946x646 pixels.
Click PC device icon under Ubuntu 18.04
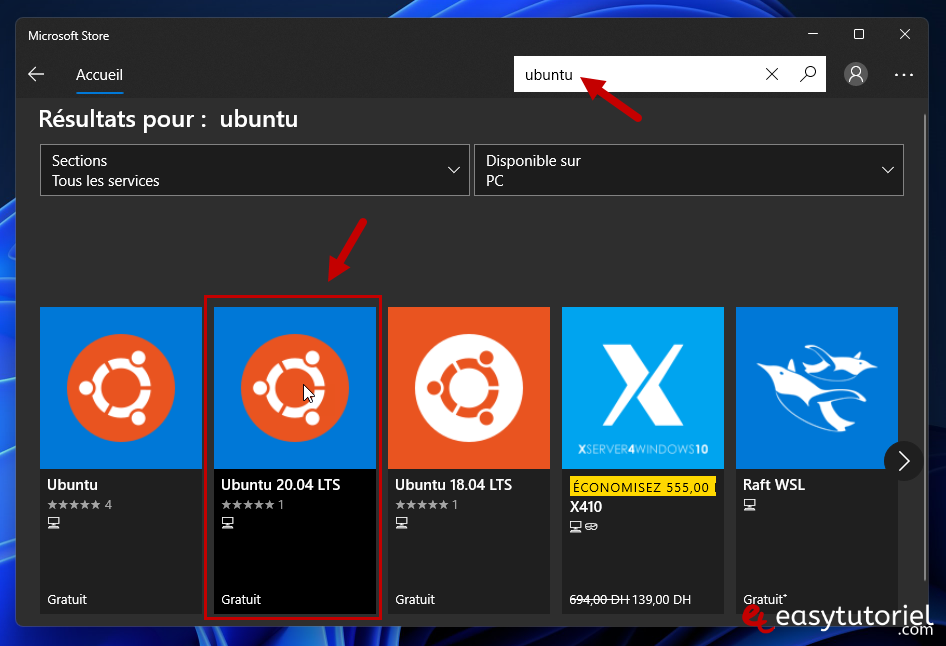tap(401, 523)
